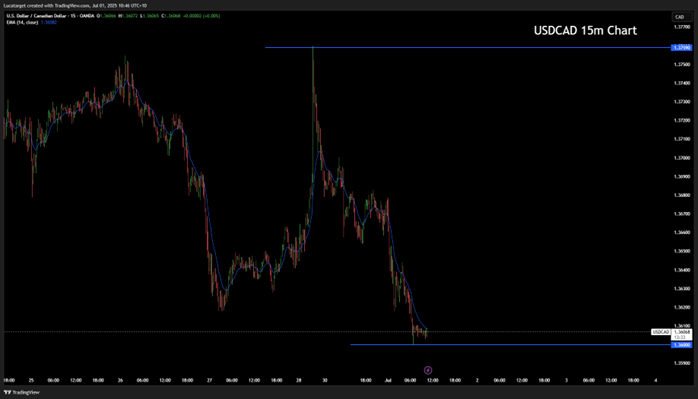Image resolution: width=698 pixels, height=399 pixels.
Task: Click the USDCAD last price tag
Action: (x=661, y=332)
